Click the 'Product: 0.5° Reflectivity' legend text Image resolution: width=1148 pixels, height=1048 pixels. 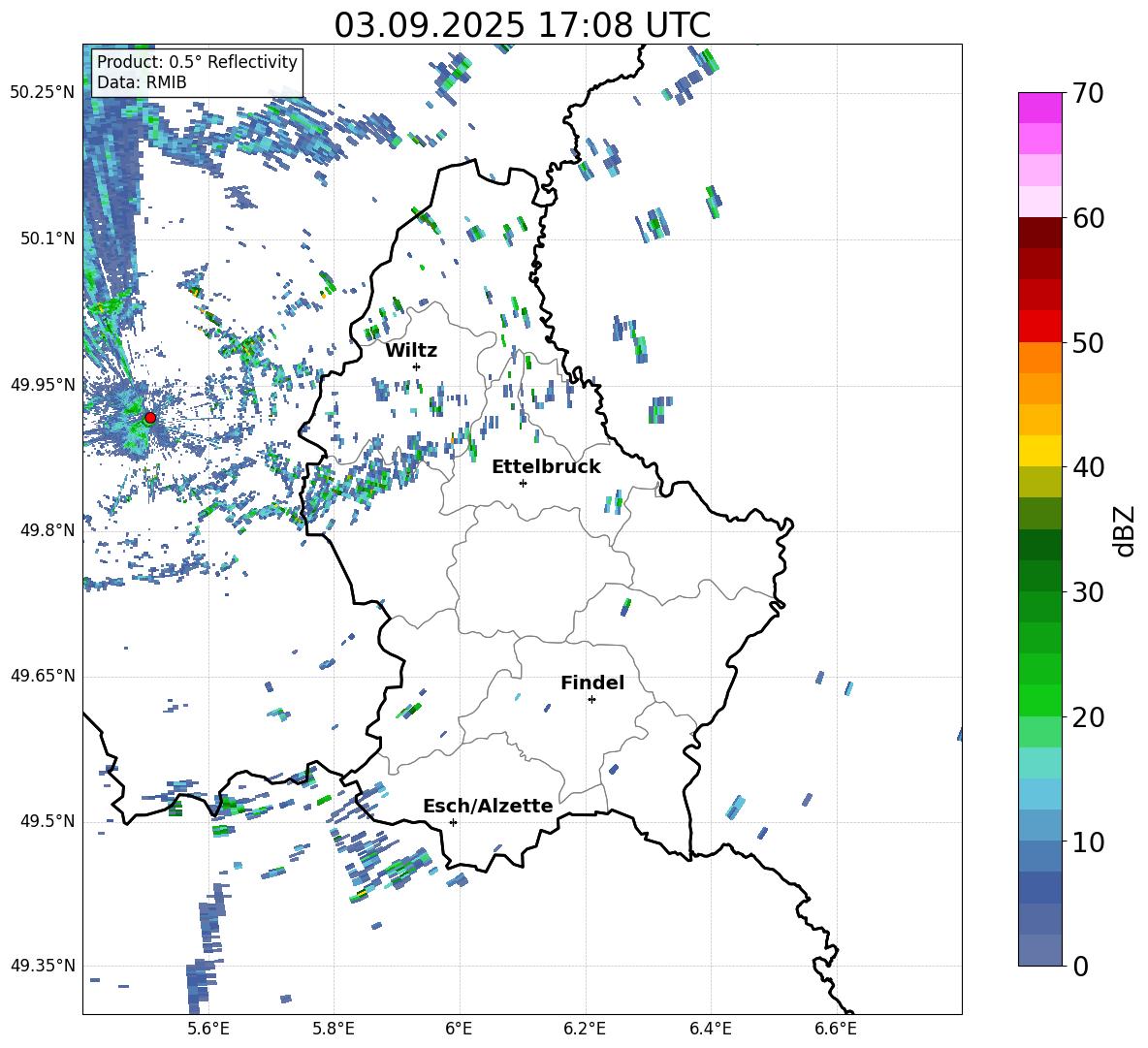197,62
